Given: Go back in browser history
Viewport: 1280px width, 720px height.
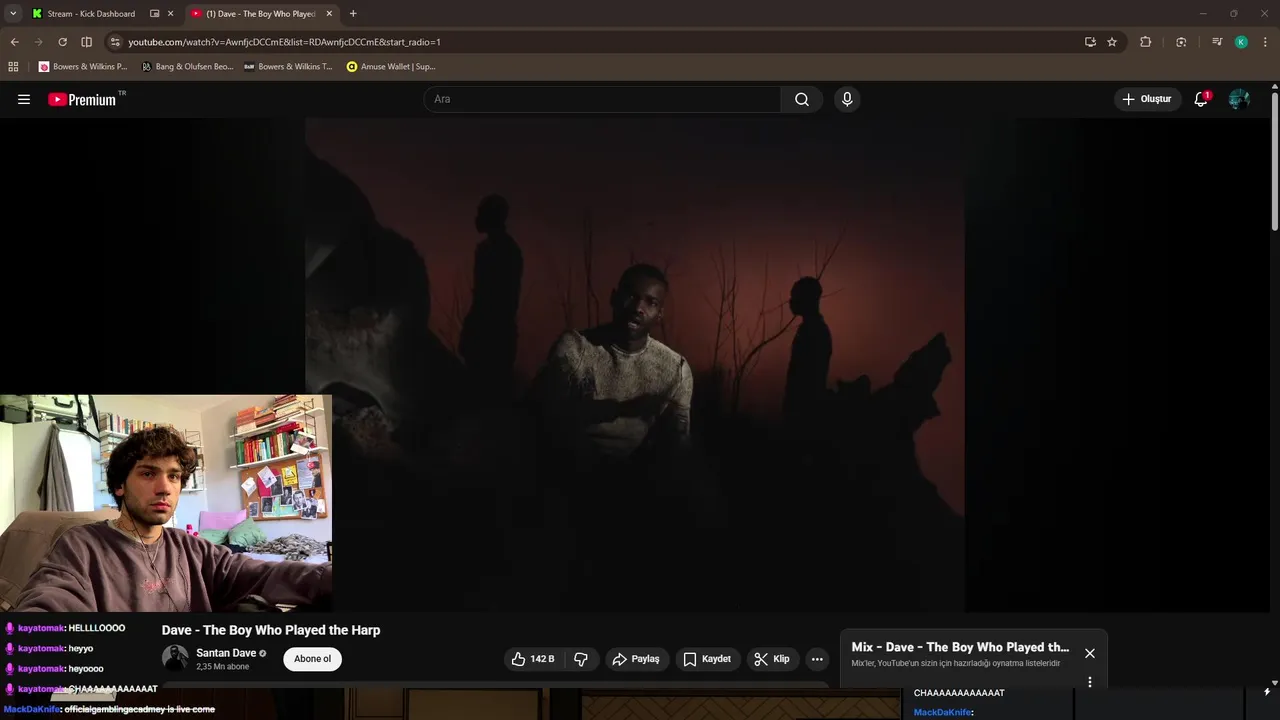Looking at the screenshot, I should [x=14, y=42].
